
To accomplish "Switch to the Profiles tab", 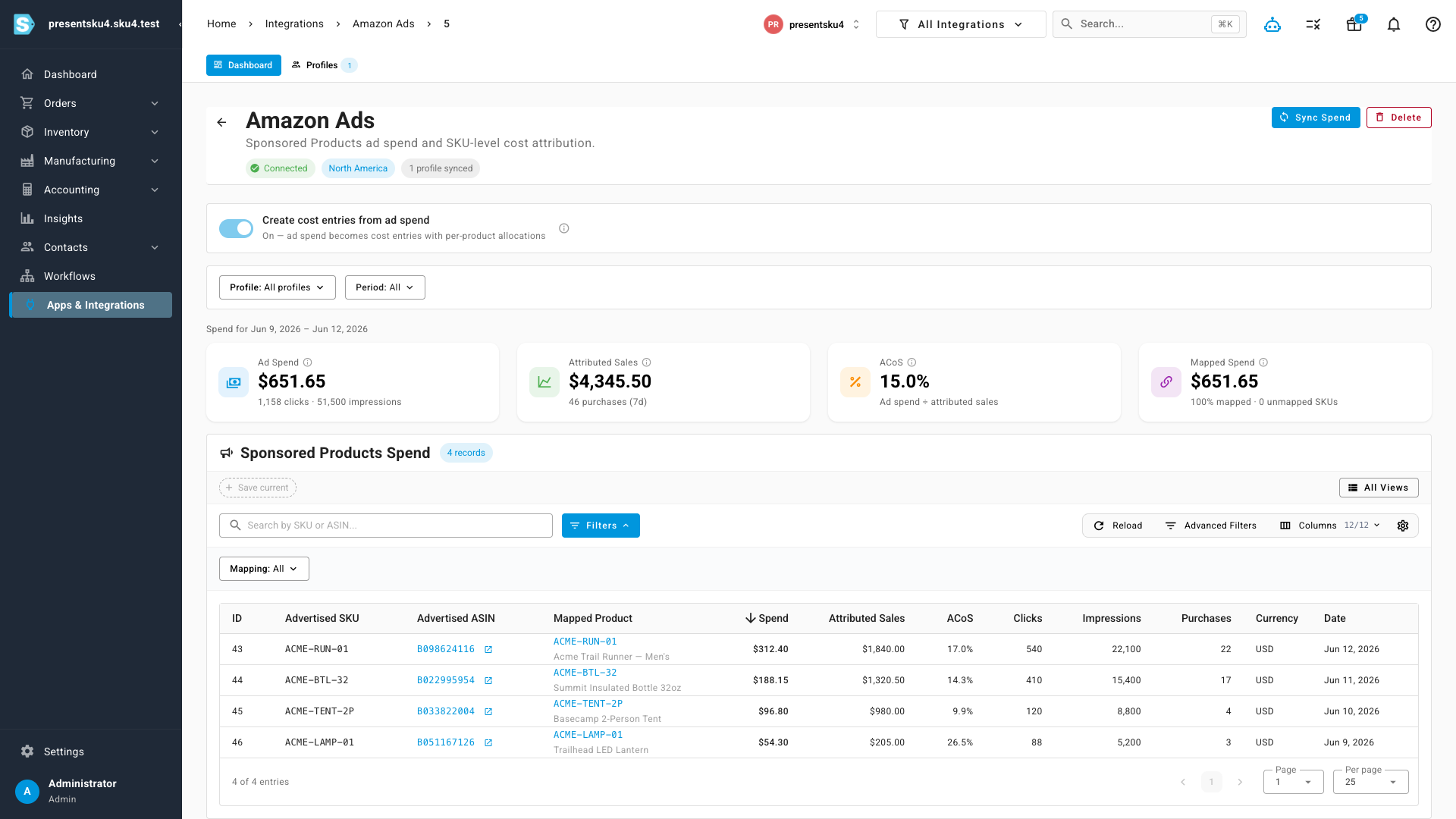I will [x=324, y=65].
